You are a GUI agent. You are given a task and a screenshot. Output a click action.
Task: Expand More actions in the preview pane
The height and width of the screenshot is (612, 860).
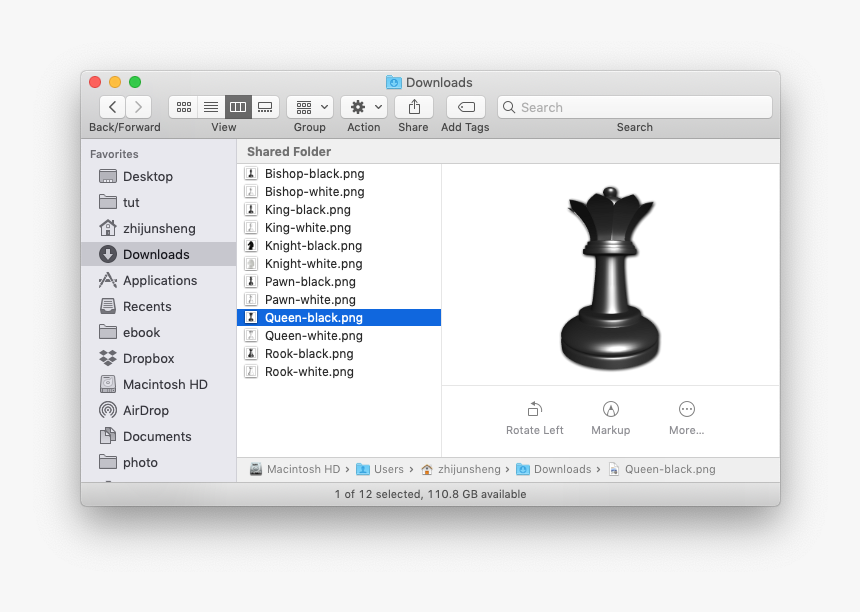tap(686, 417)
